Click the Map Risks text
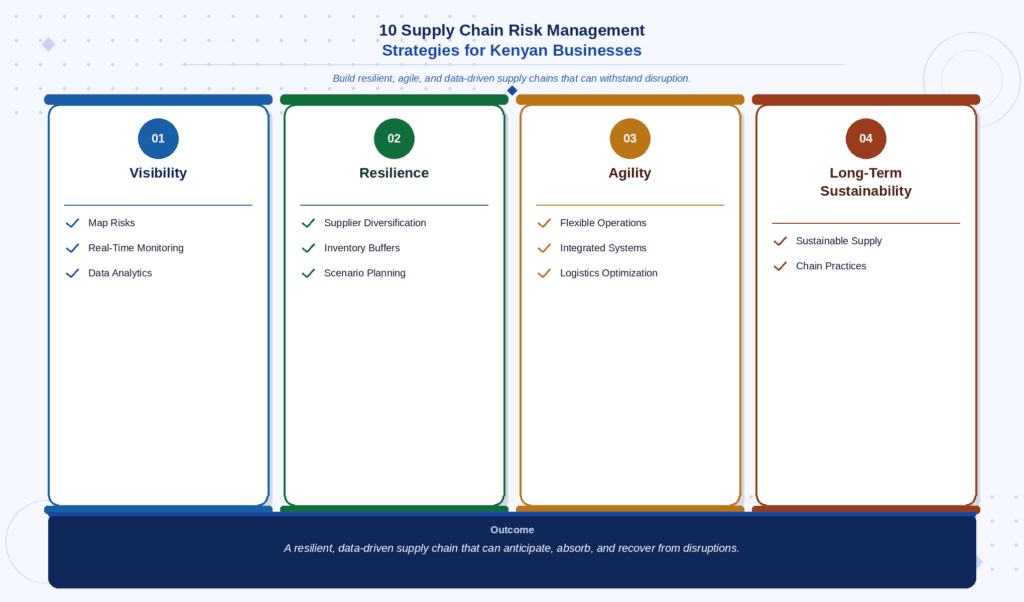Viewport: 1024px width, 602px height. 112,223
